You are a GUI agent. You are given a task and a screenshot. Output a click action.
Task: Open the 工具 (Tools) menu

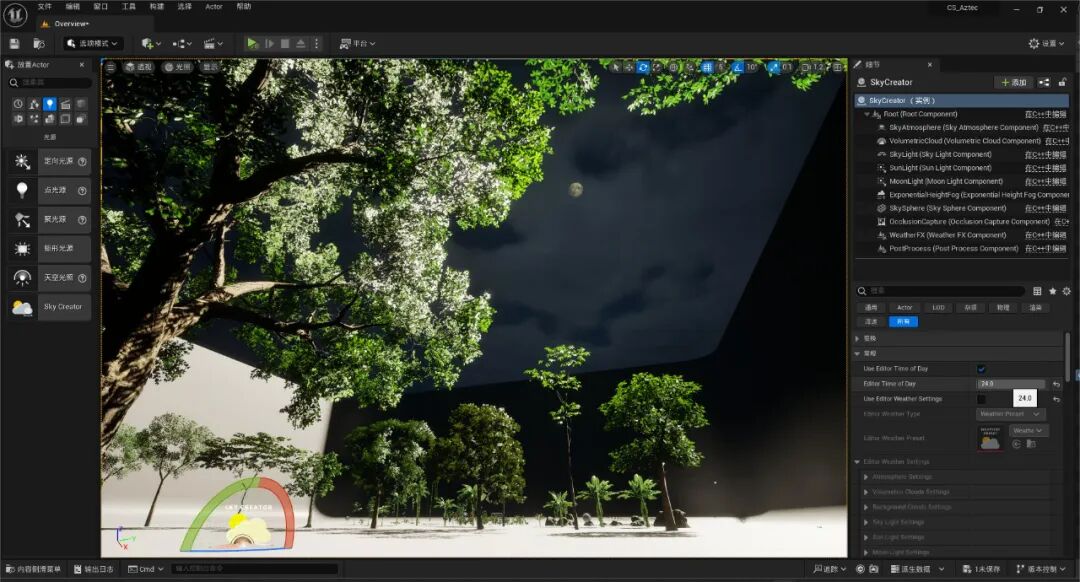tap(129, 6)
